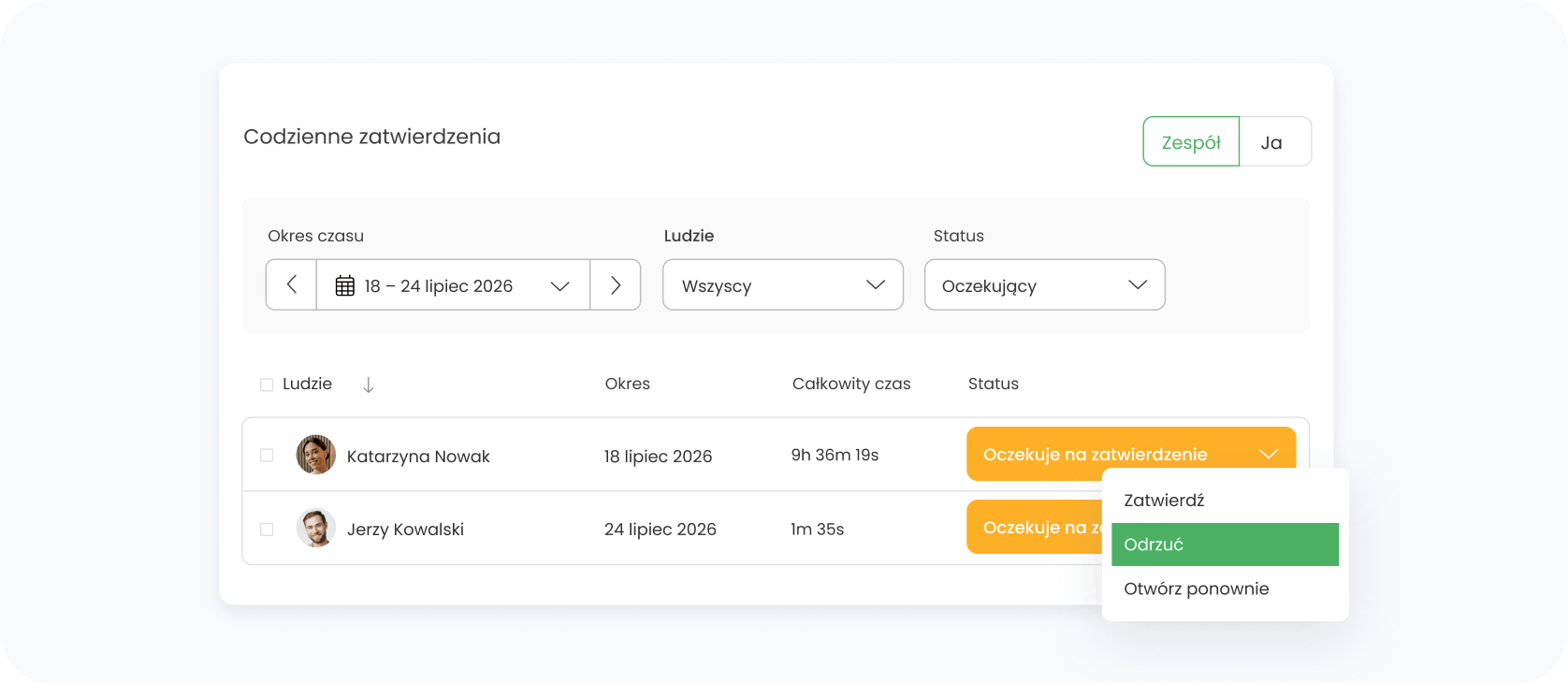The height and width of the screenshot is (683, 1568).
Task: Click the calendar icon in date picker
Action: 345,286
